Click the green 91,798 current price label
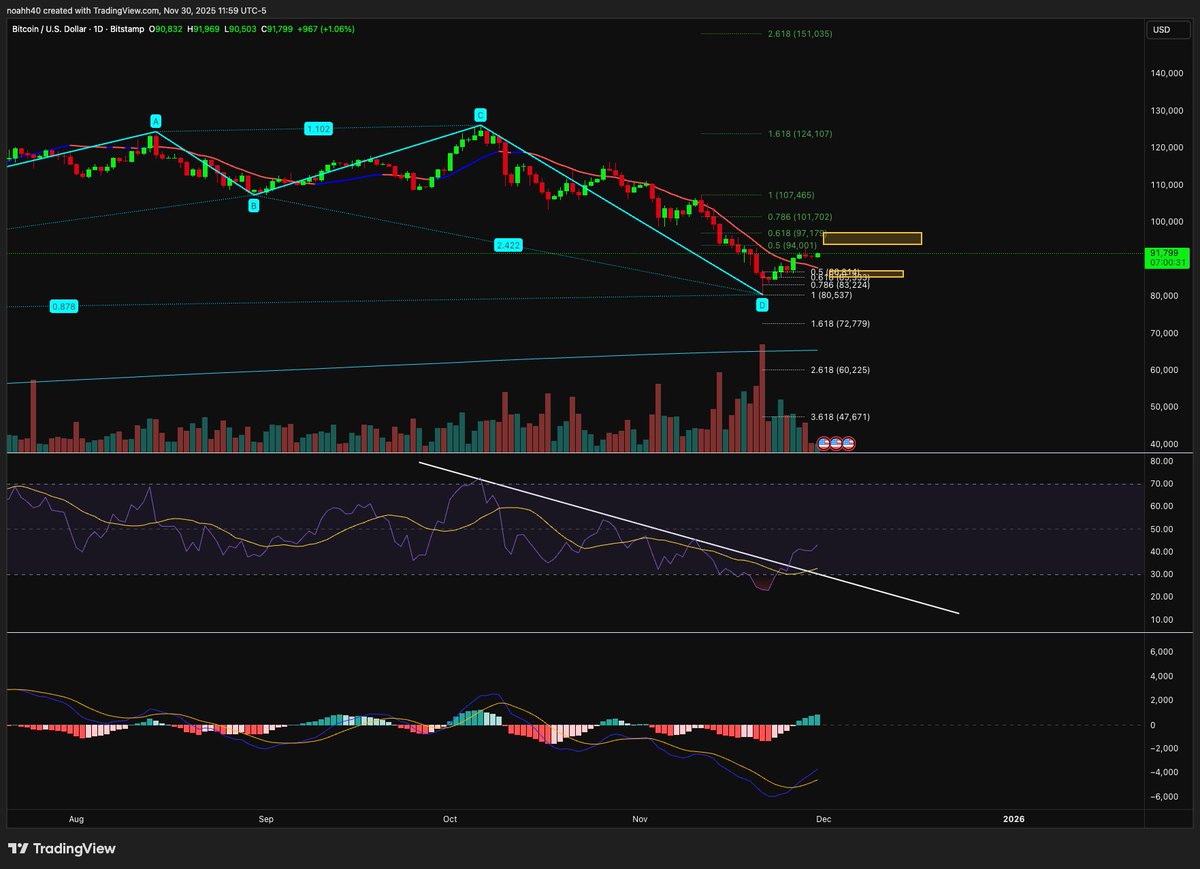1200x869 pixels. click(x=1168, y=257)
